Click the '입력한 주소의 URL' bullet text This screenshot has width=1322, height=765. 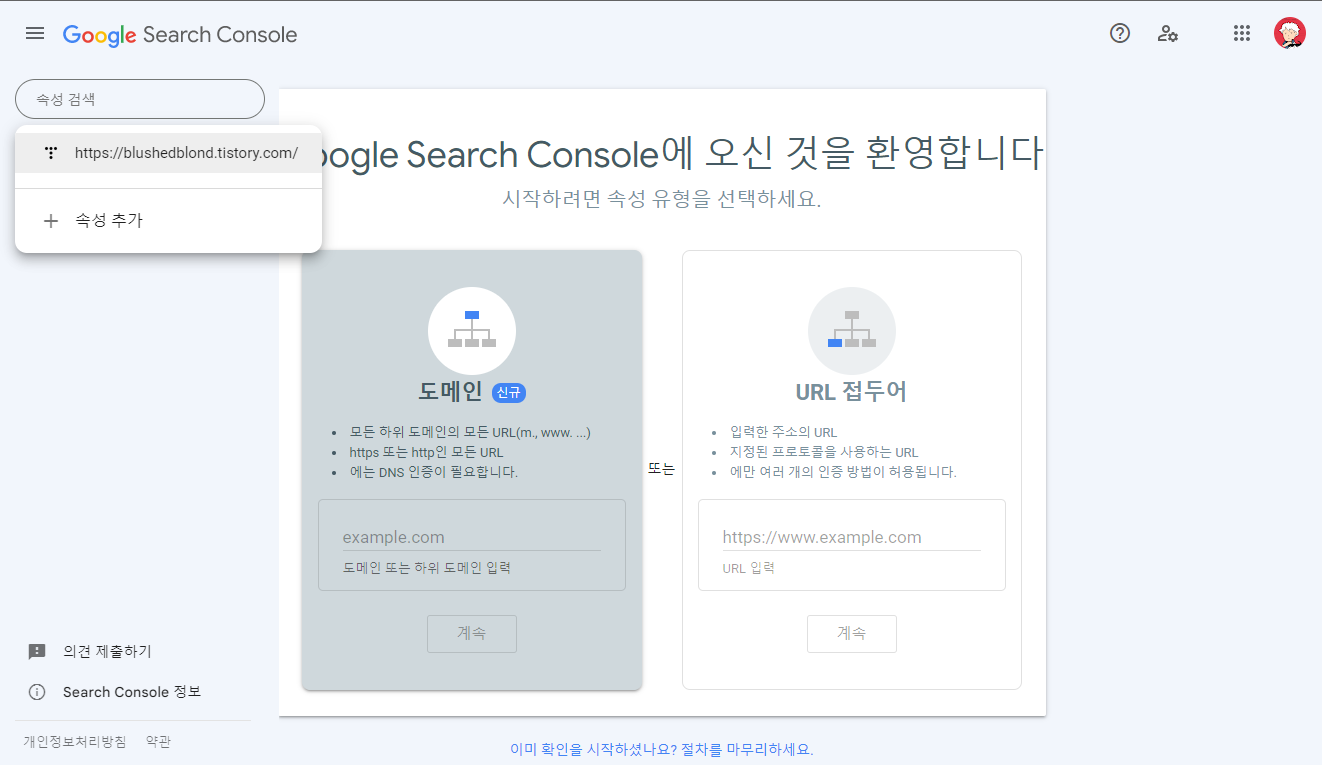[x=784, y=432]
